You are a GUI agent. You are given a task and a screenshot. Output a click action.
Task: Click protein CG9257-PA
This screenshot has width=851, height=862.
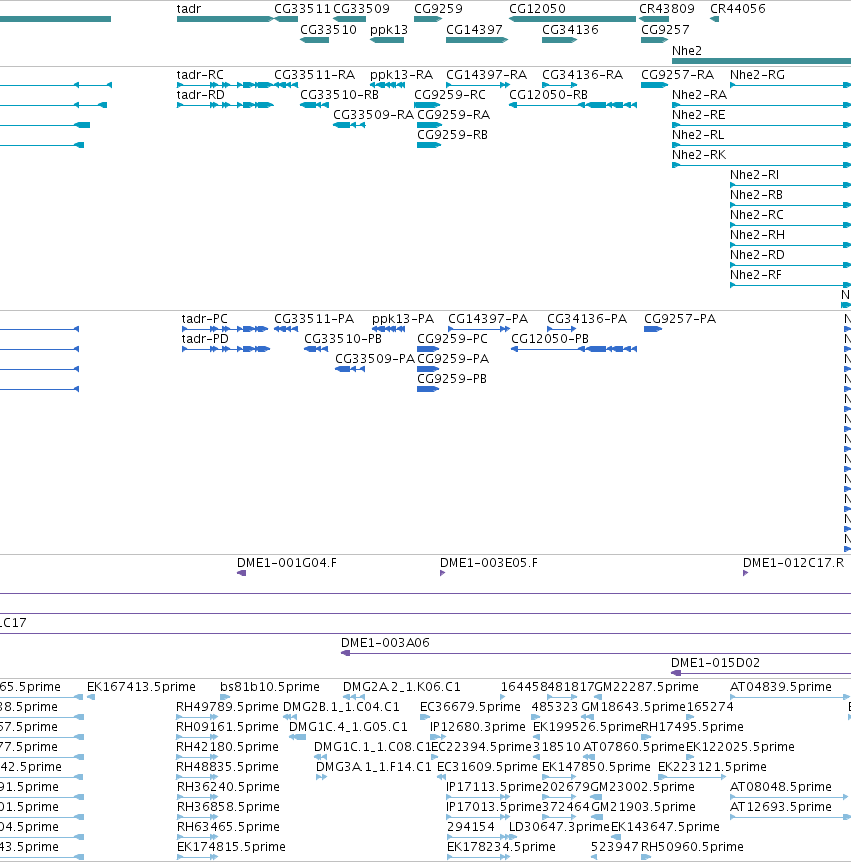pyautogui.click(x=679, y=319)
